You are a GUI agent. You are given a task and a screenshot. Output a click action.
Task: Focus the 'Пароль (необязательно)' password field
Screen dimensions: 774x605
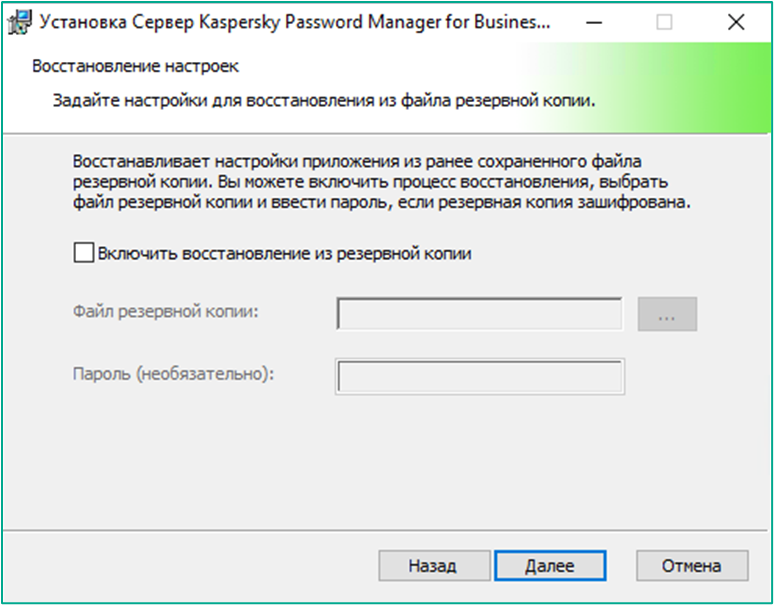tap(480, 377)
